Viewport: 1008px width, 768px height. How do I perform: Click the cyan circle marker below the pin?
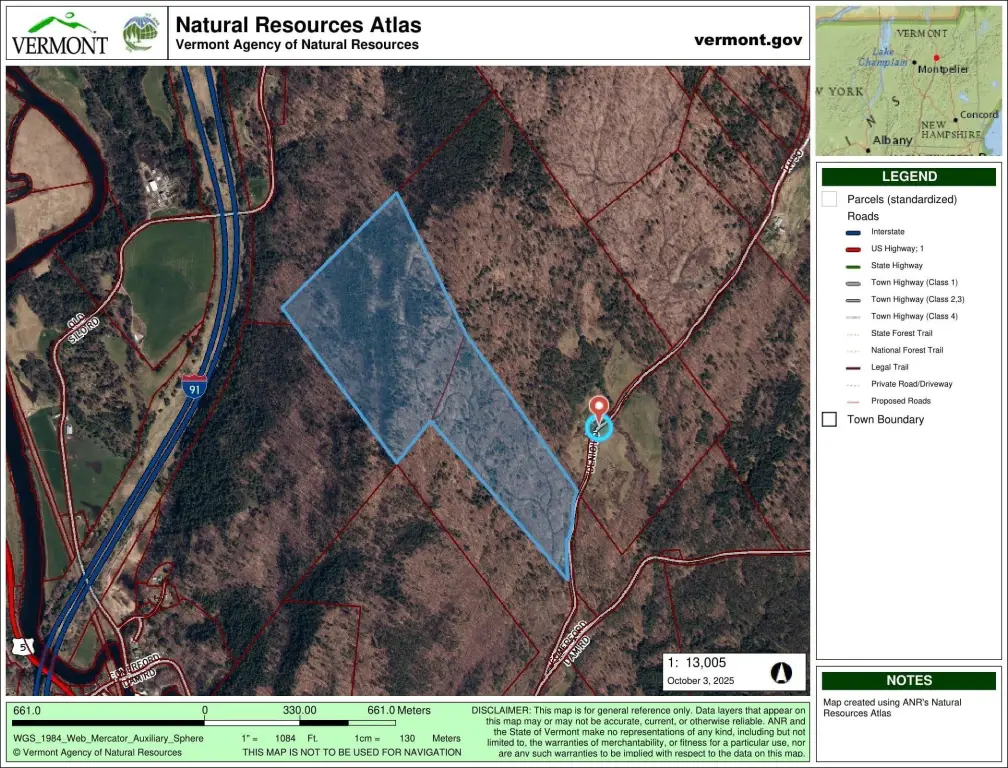[x=598, y=428]
